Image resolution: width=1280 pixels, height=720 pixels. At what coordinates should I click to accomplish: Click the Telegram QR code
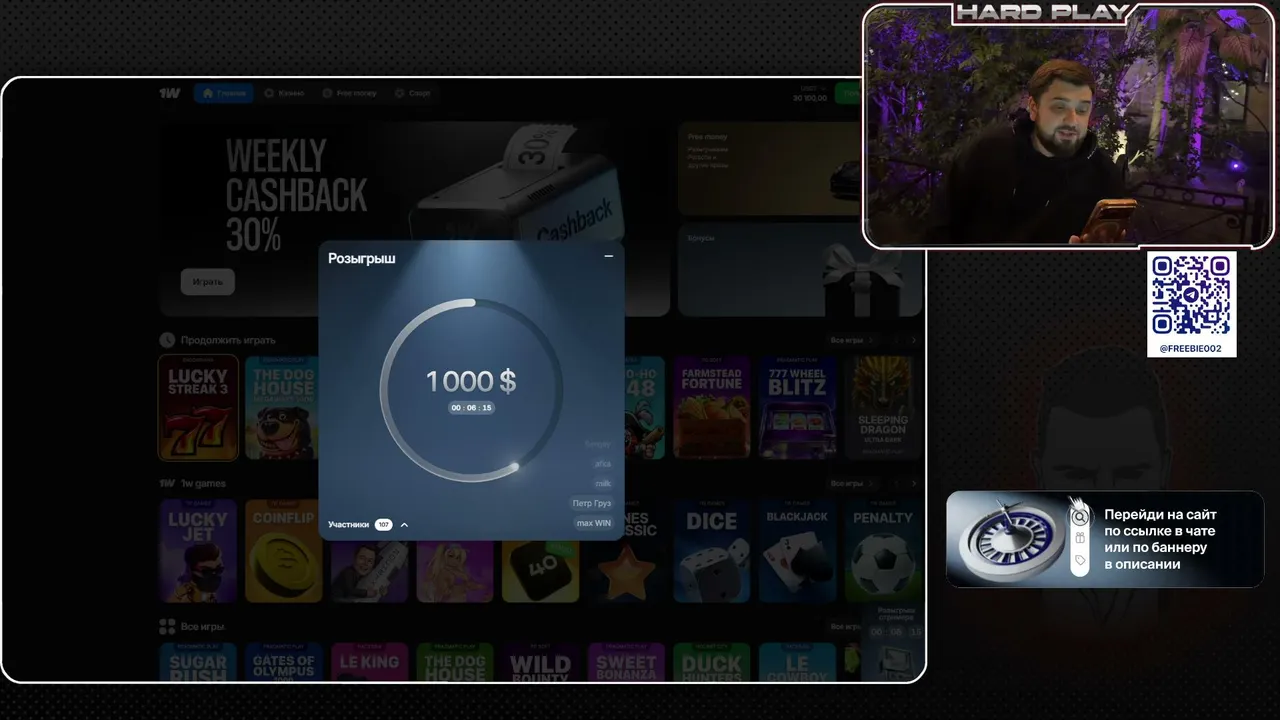tap(1191, 295)
